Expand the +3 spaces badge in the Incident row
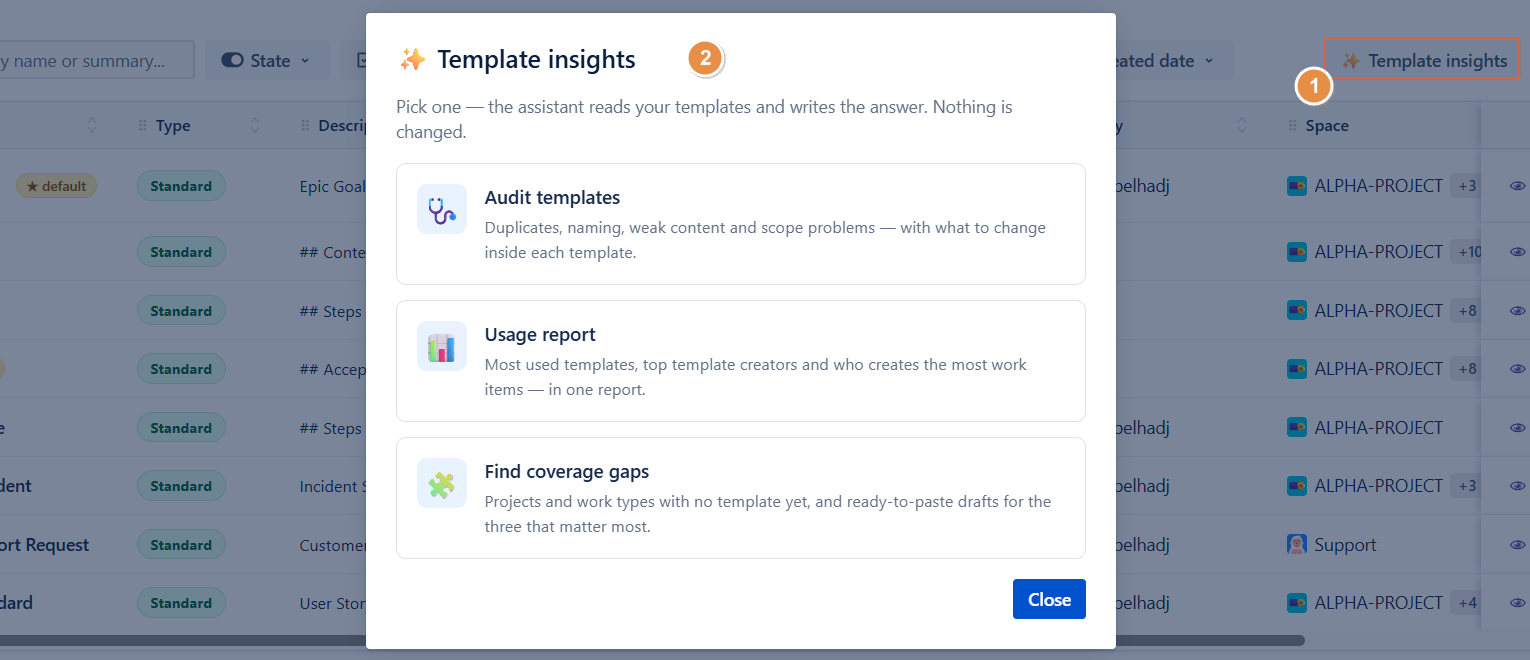Viewport: 1530px width, 660px height. (1467, 486)
